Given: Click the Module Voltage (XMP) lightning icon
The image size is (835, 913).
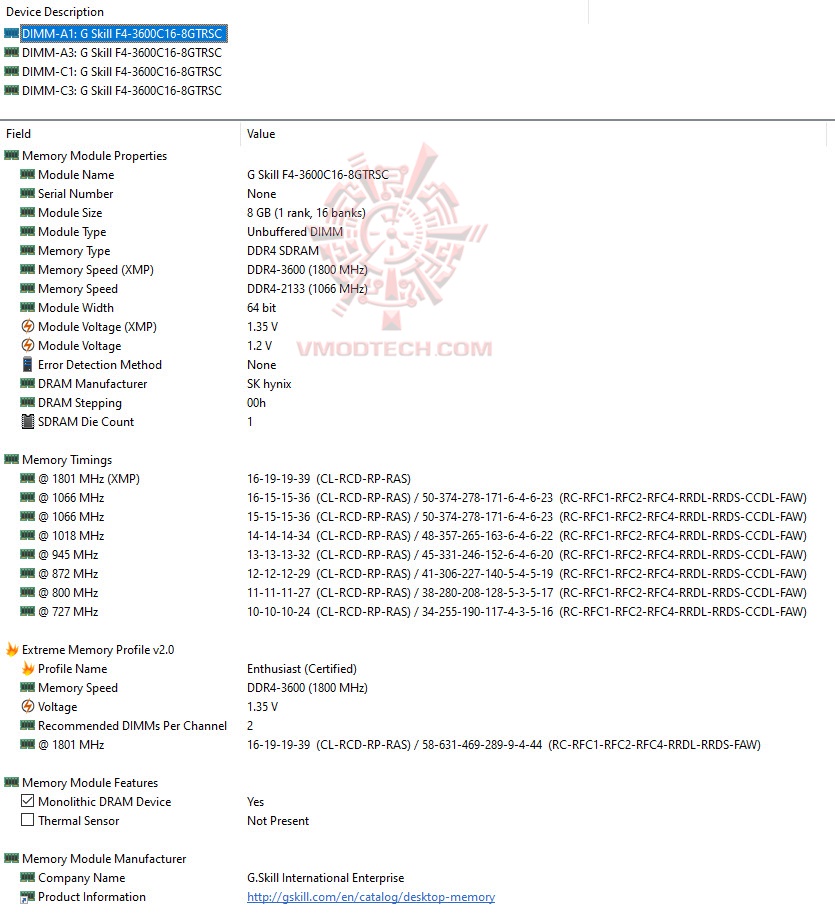Looking at the screenshot, I should click(x=27, y=326).
